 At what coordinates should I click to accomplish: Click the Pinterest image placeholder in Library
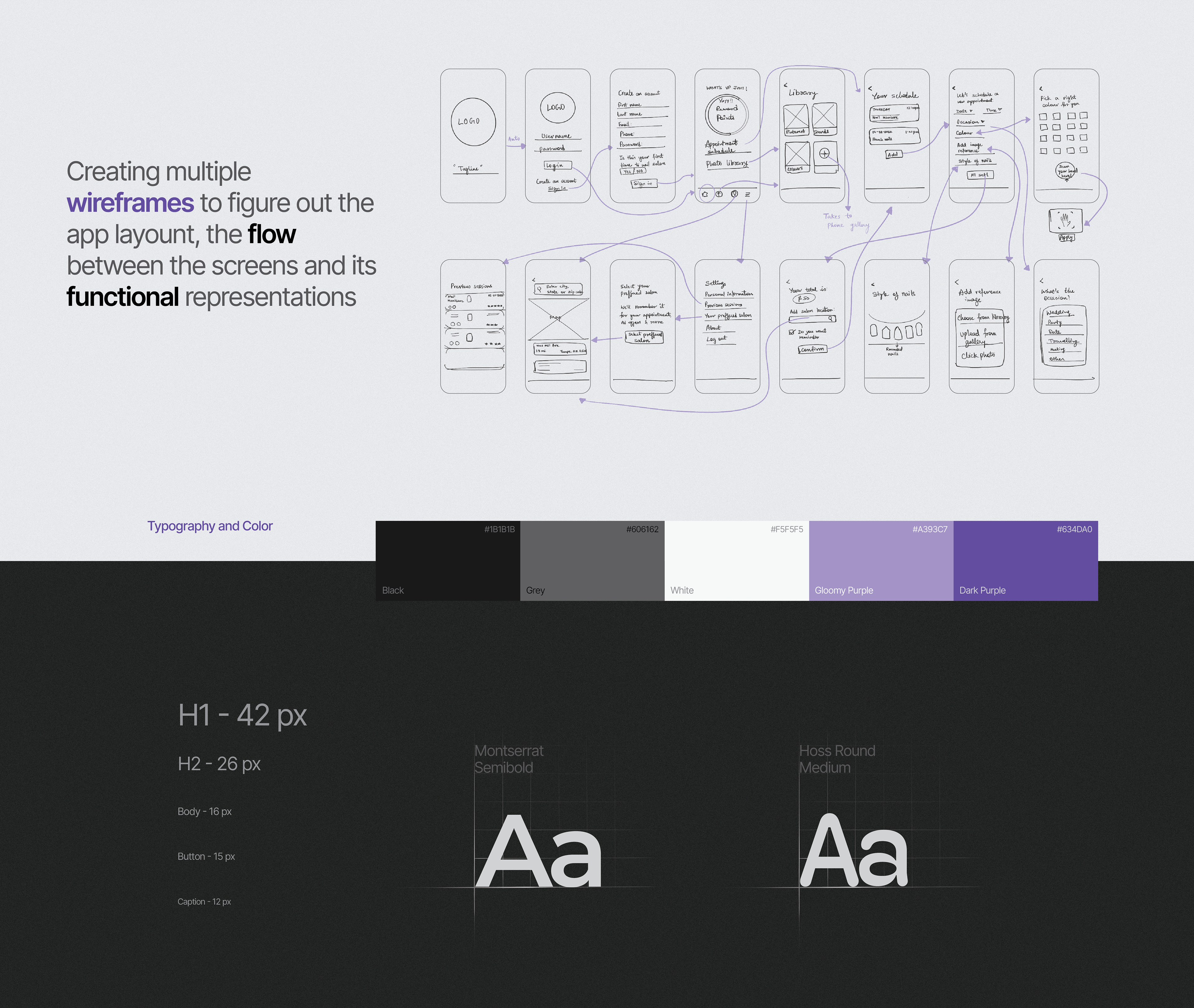(x=796, y=117)
